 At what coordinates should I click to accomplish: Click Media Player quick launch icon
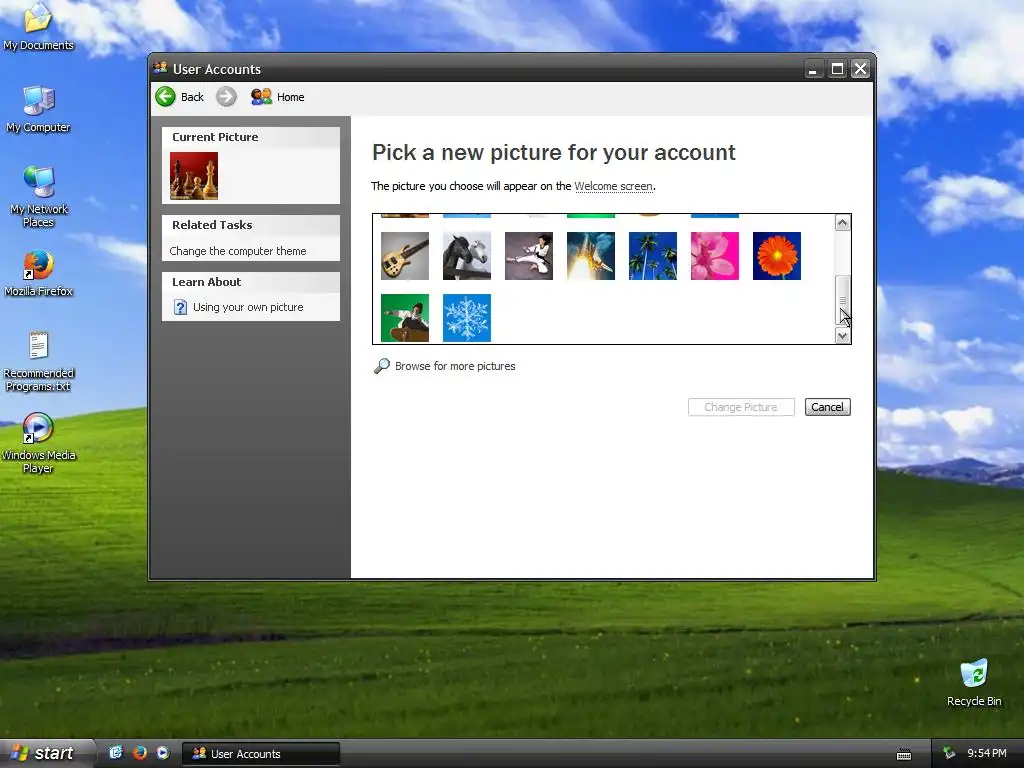coord(163,753)
